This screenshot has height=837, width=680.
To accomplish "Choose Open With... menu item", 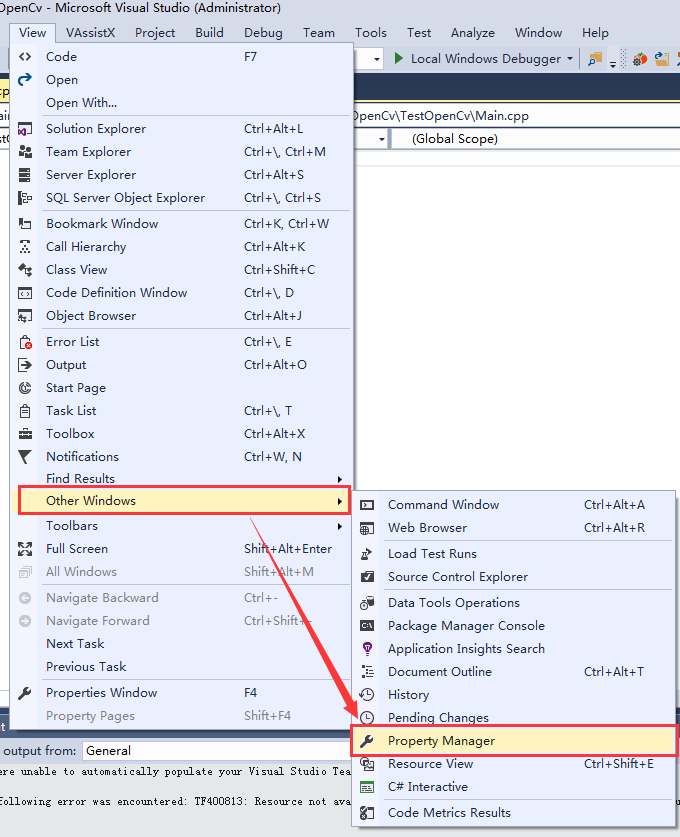I will pyautogui.click(x=180, y=102).
